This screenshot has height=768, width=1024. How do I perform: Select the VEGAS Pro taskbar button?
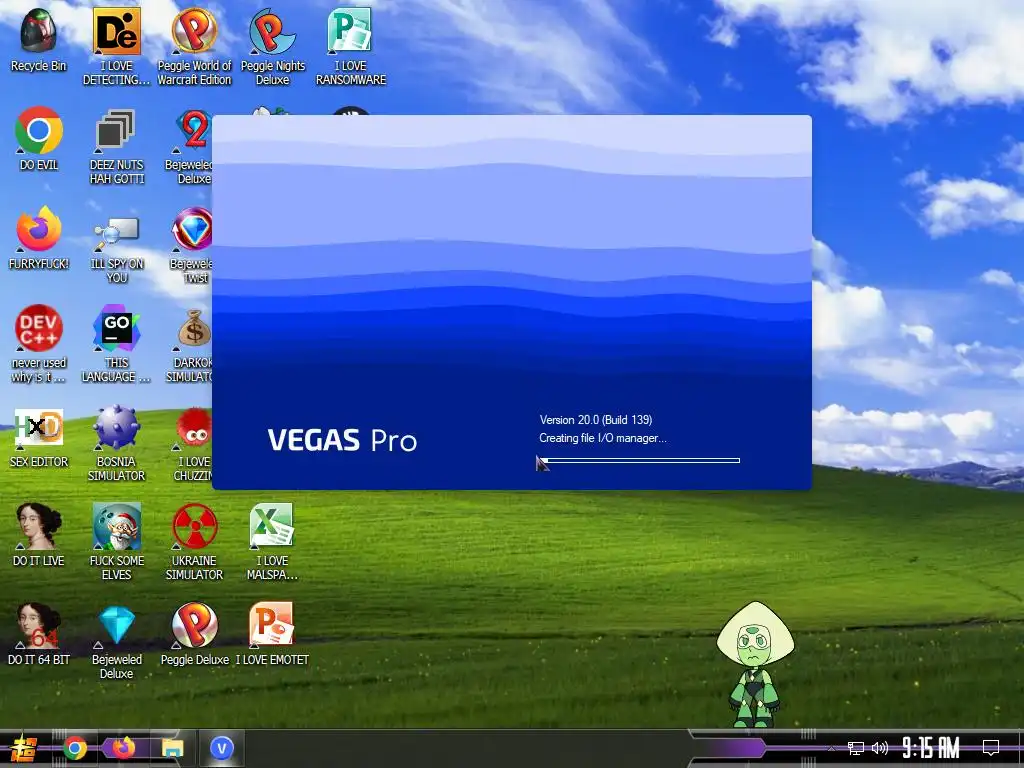pos(221,748)
